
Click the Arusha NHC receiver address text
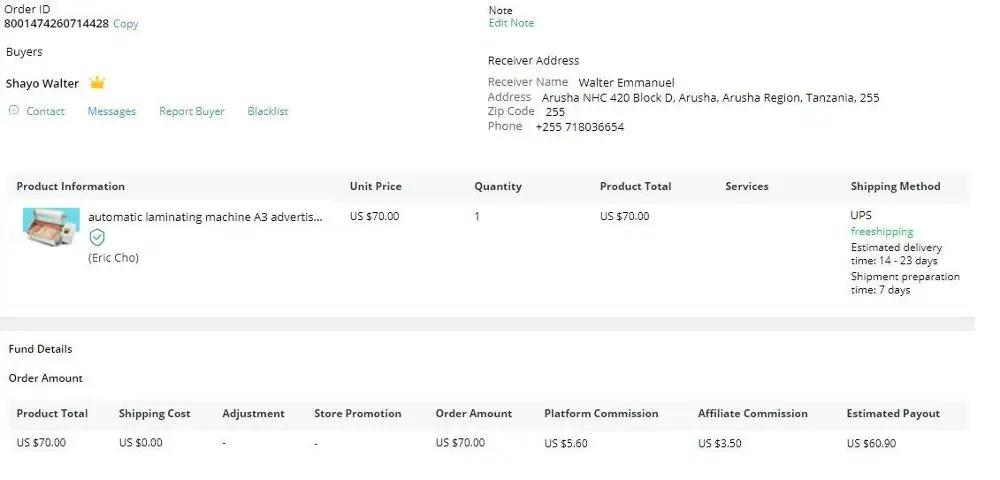point(710,98)
